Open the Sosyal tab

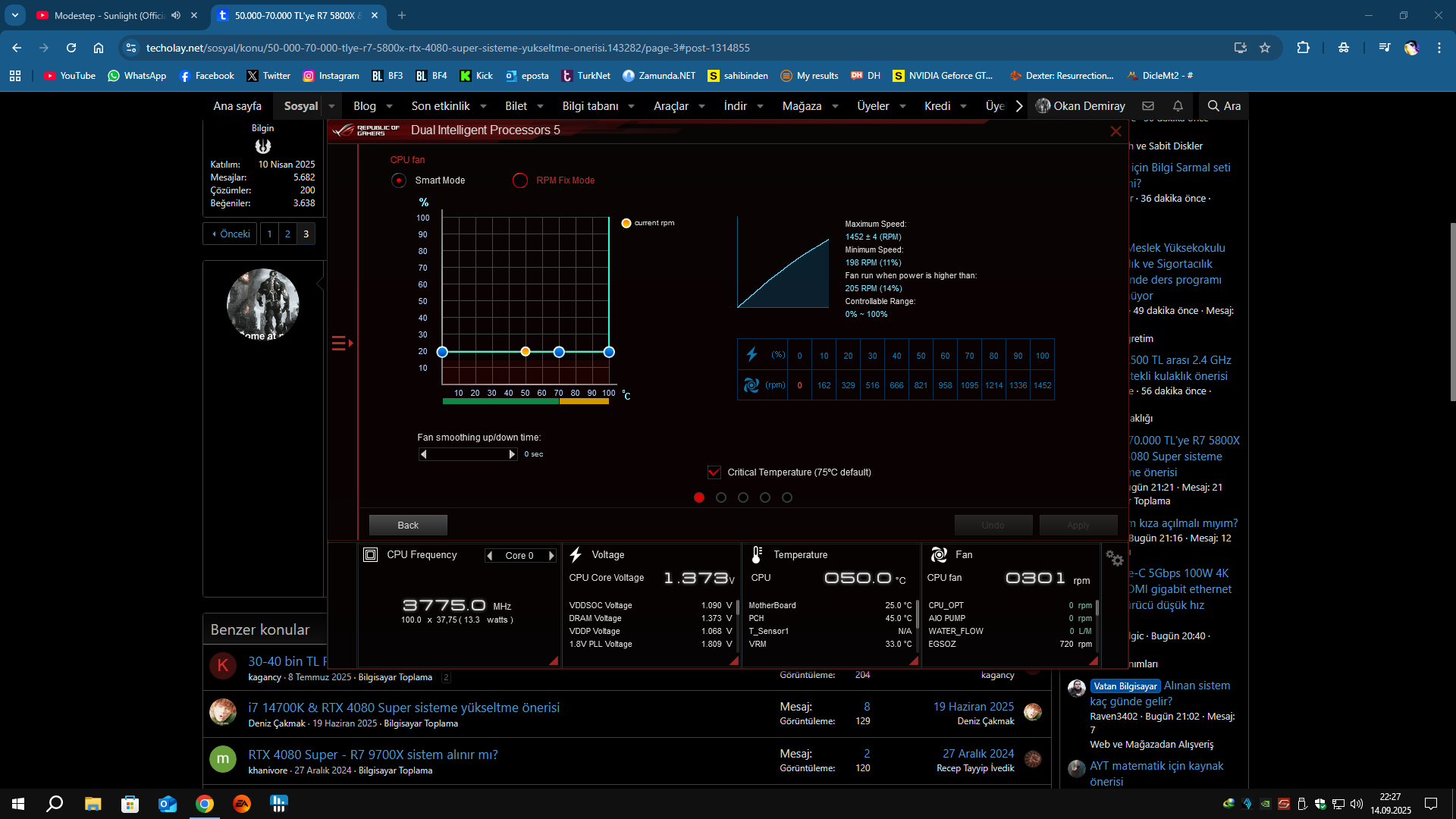point(301,106)
